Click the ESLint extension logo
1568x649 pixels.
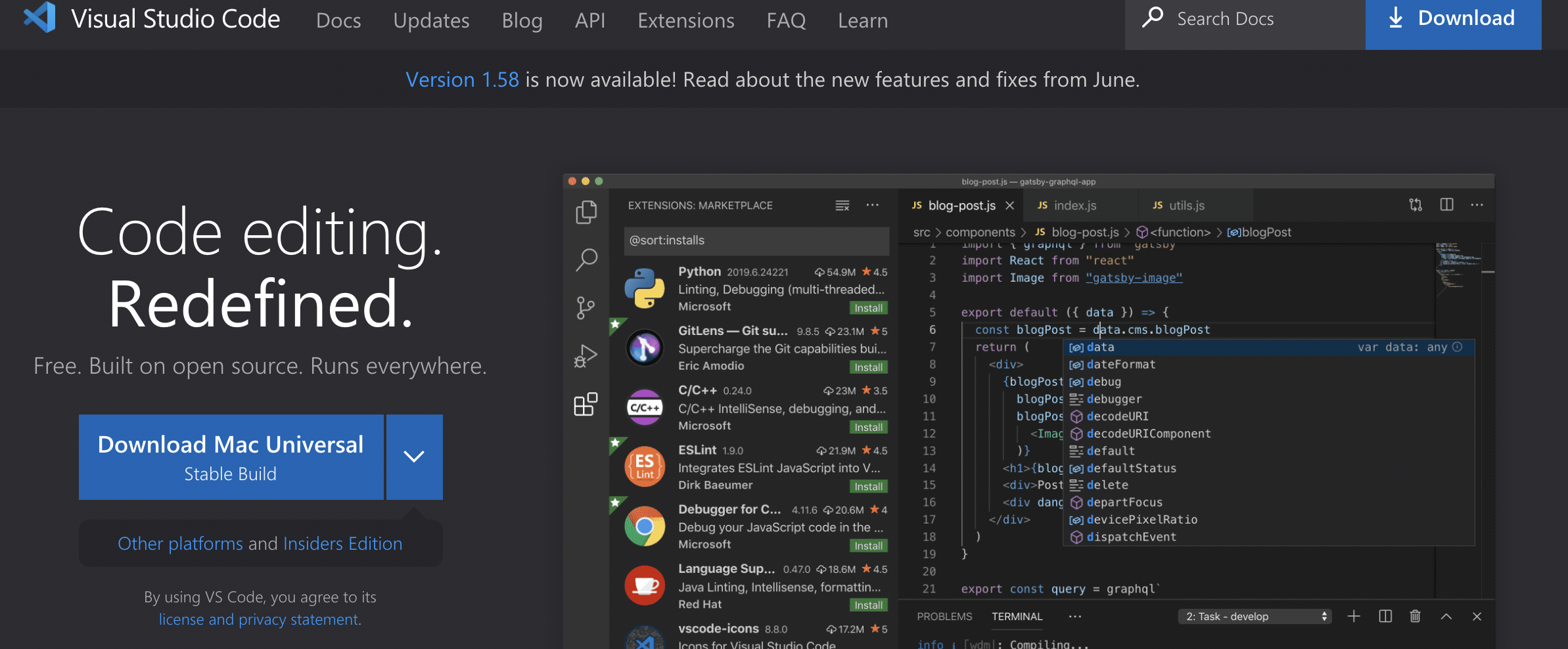645,466
